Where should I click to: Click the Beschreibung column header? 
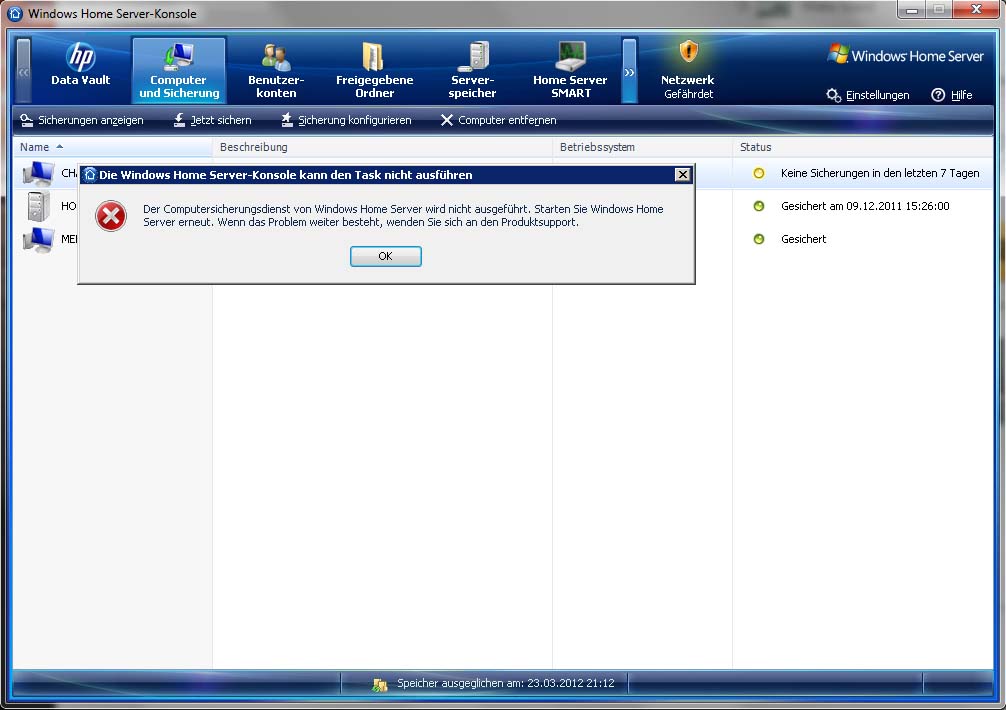tap(382, 147)
